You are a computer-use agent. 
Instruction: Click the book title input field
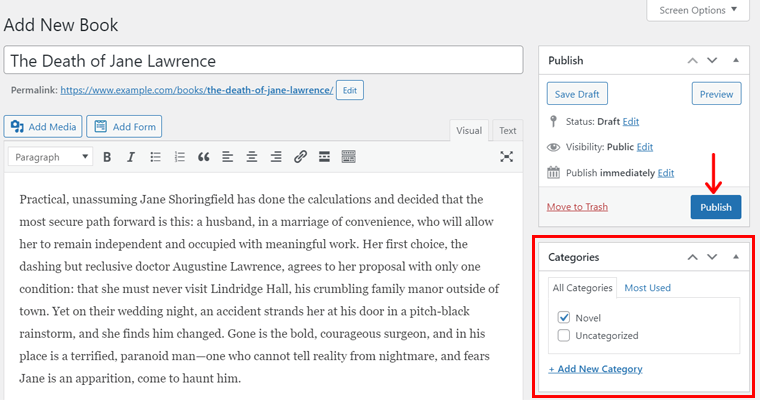click(x=263, y=60)
